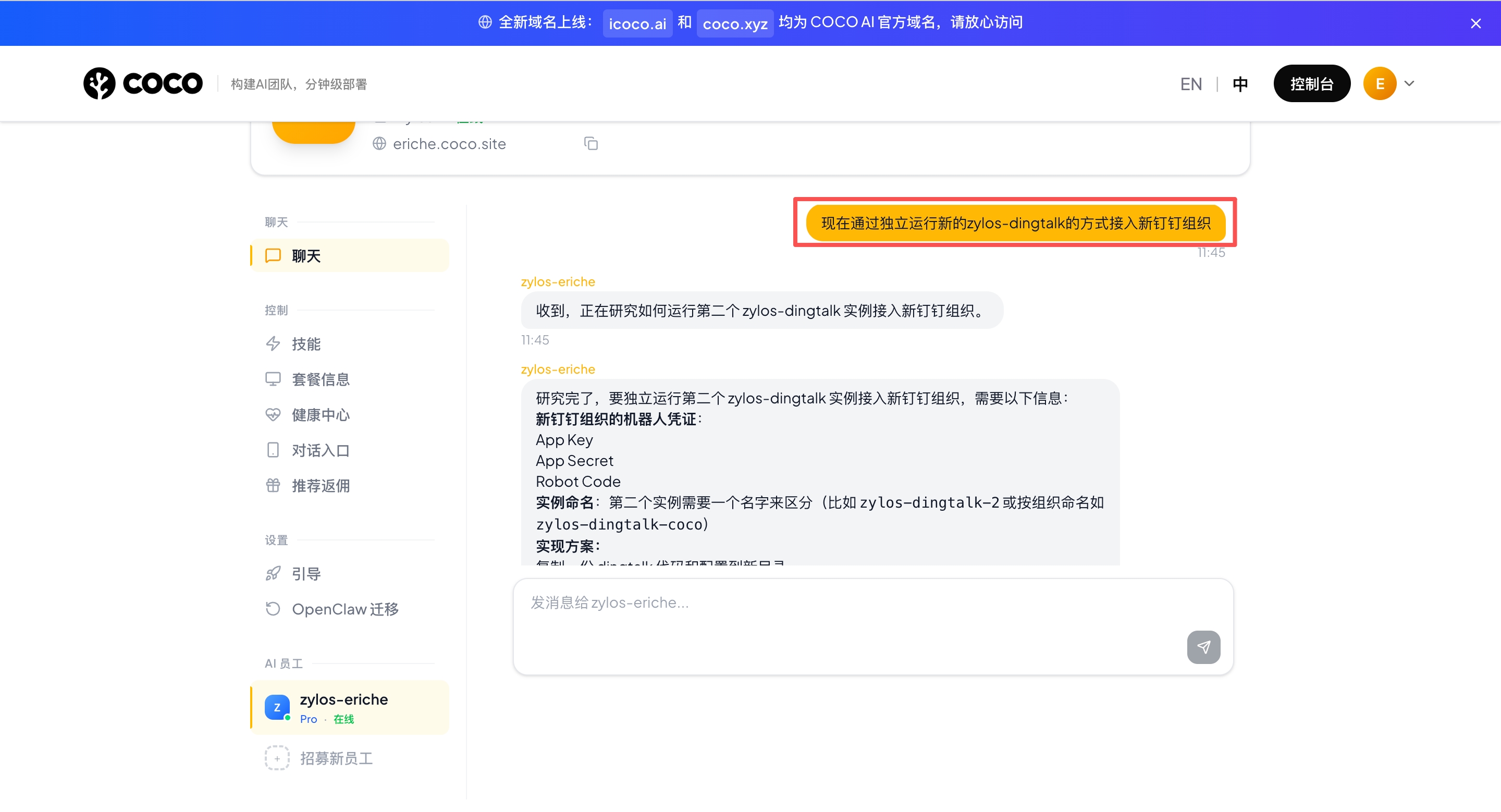Screen dimensions: 1501x812
Task: Click the monitor icon for 套餐信息
Action: [273, 379]
